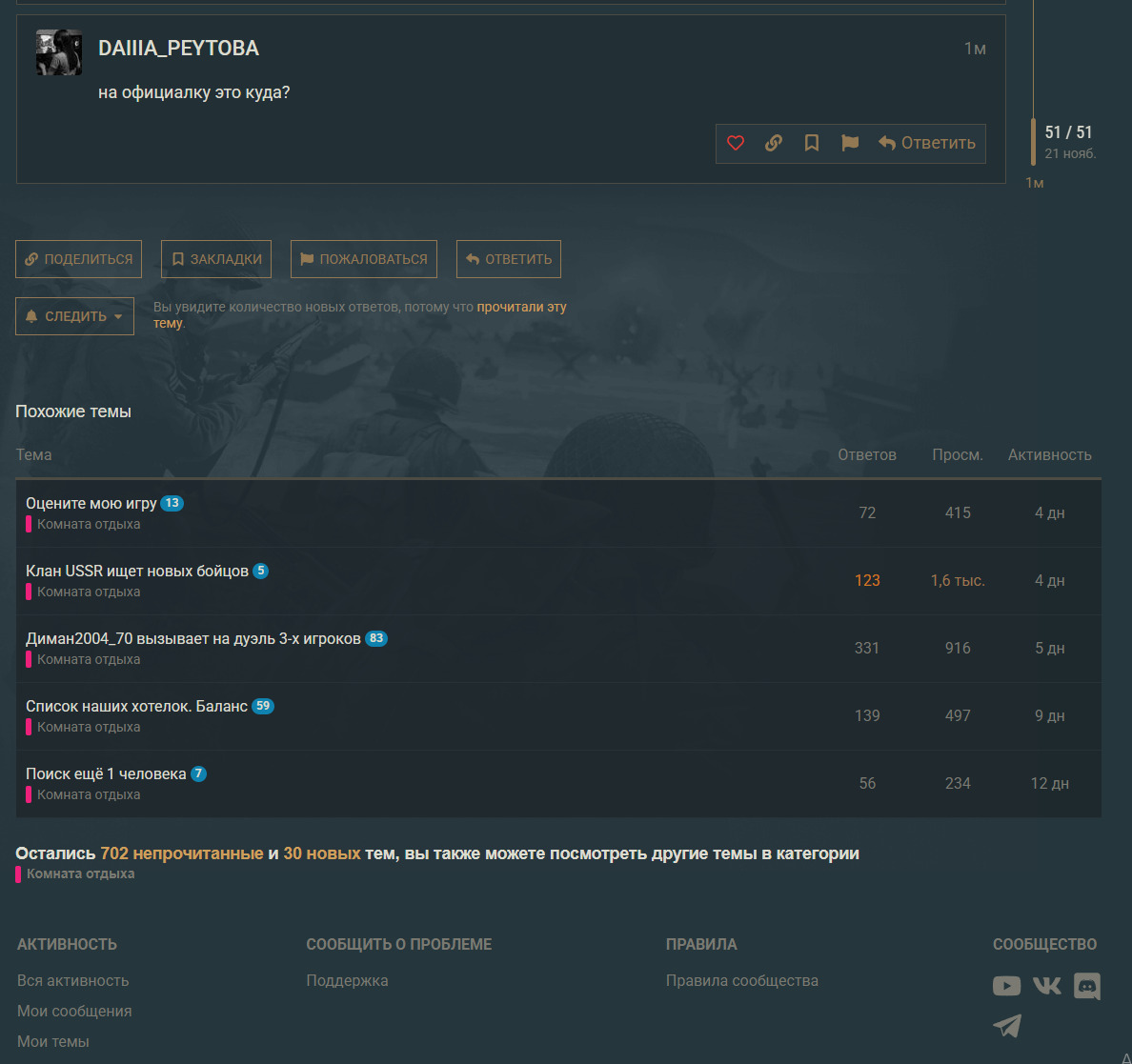Like the post with the heart icon
The image size is (1132, 1064).
click(x=736, y=143)
